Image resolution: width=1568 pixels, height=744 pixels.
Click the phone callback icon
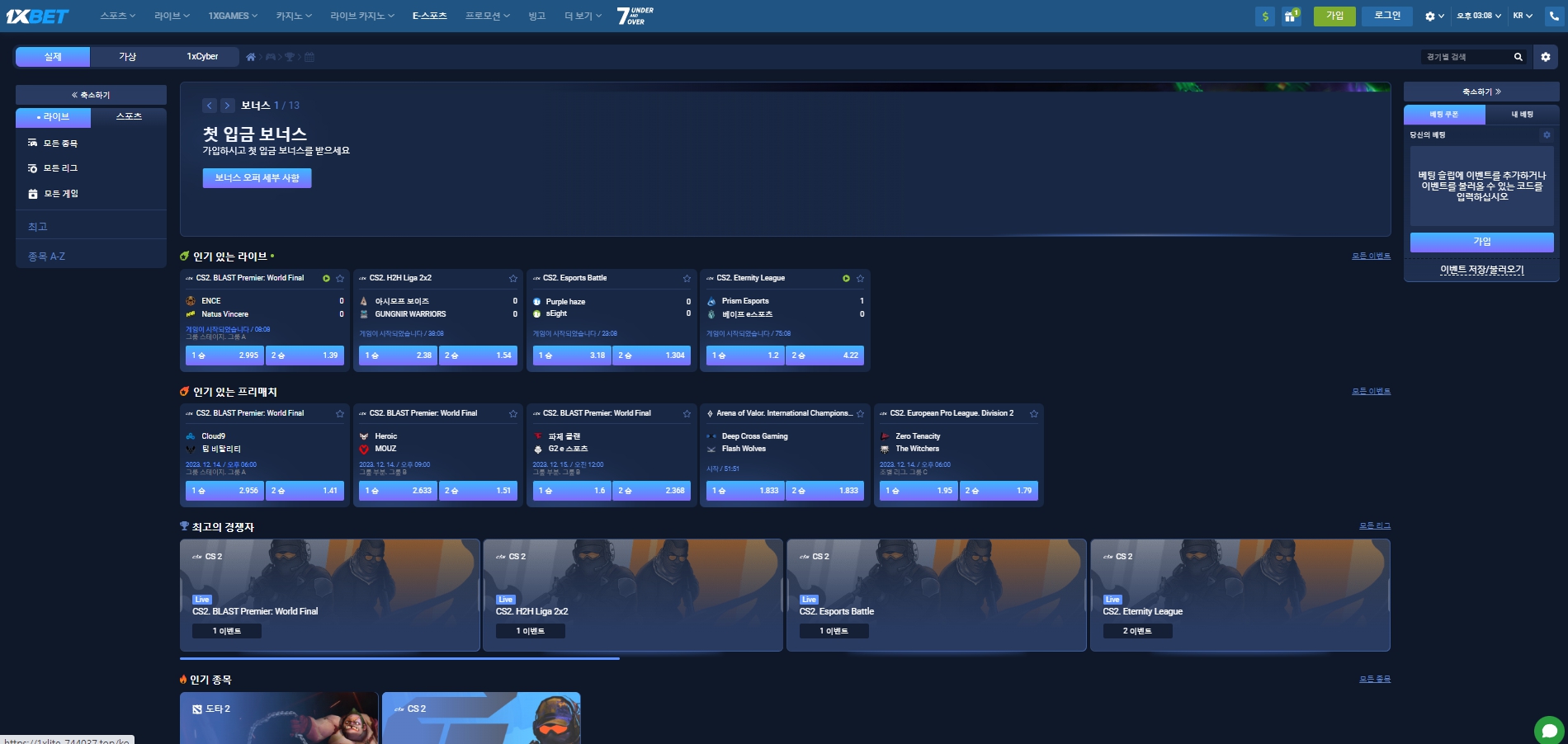point(1554,16)
